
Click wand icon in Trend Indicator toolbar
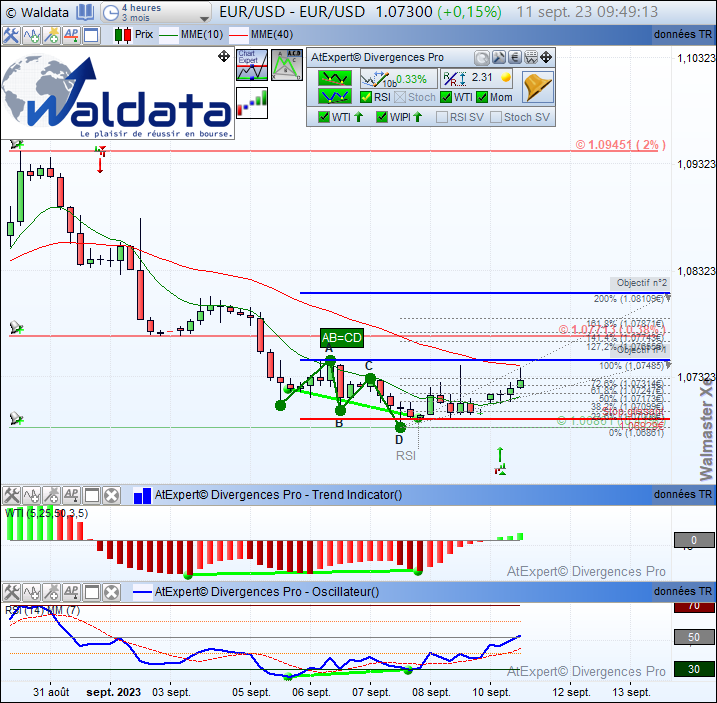tap(51, 495)
